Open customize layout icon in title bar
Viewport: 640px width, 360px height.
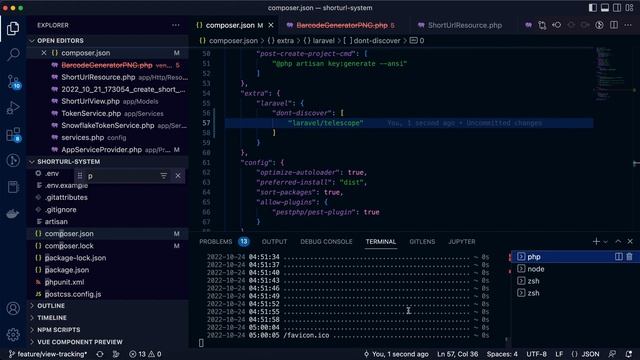click(x=629, y=8)
